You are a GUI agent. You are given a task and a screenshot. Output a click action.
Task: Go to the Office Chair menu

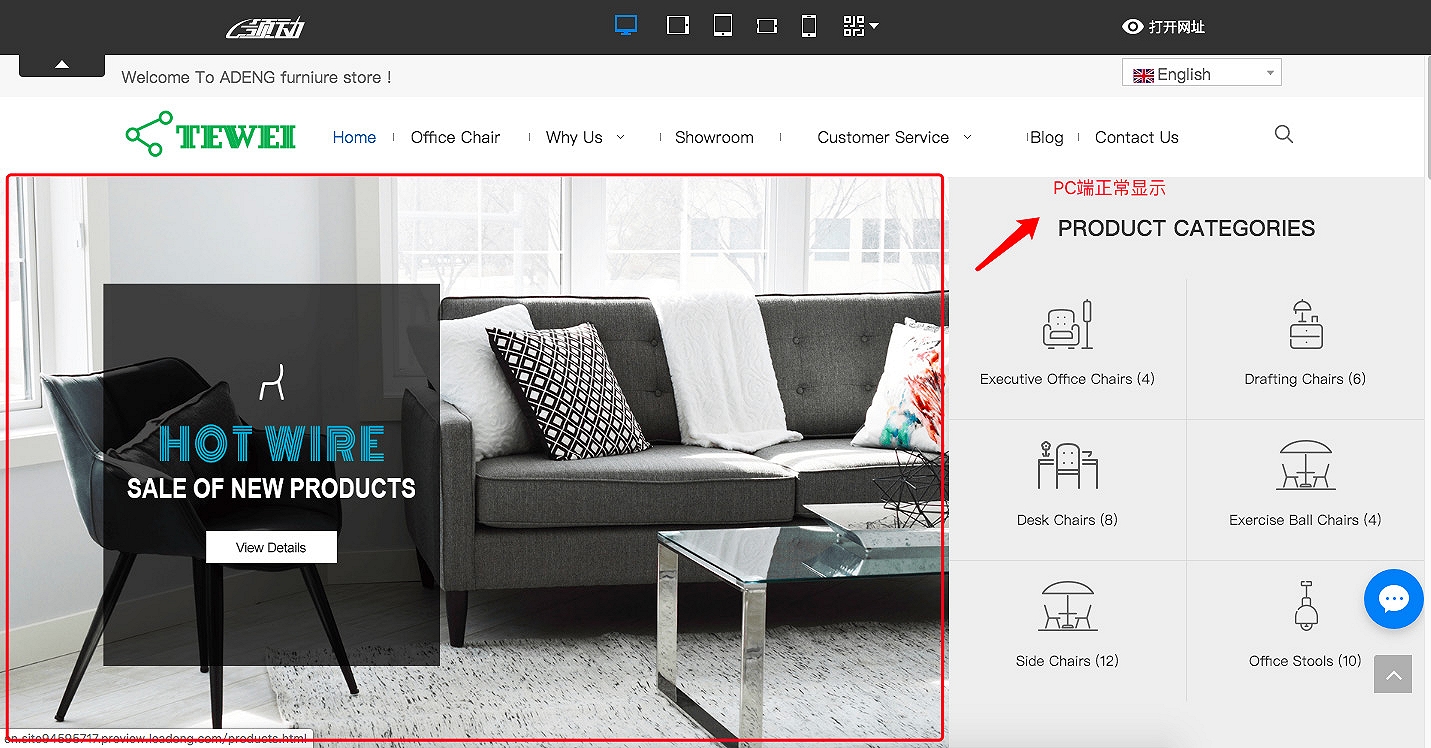tap(455, 137)
